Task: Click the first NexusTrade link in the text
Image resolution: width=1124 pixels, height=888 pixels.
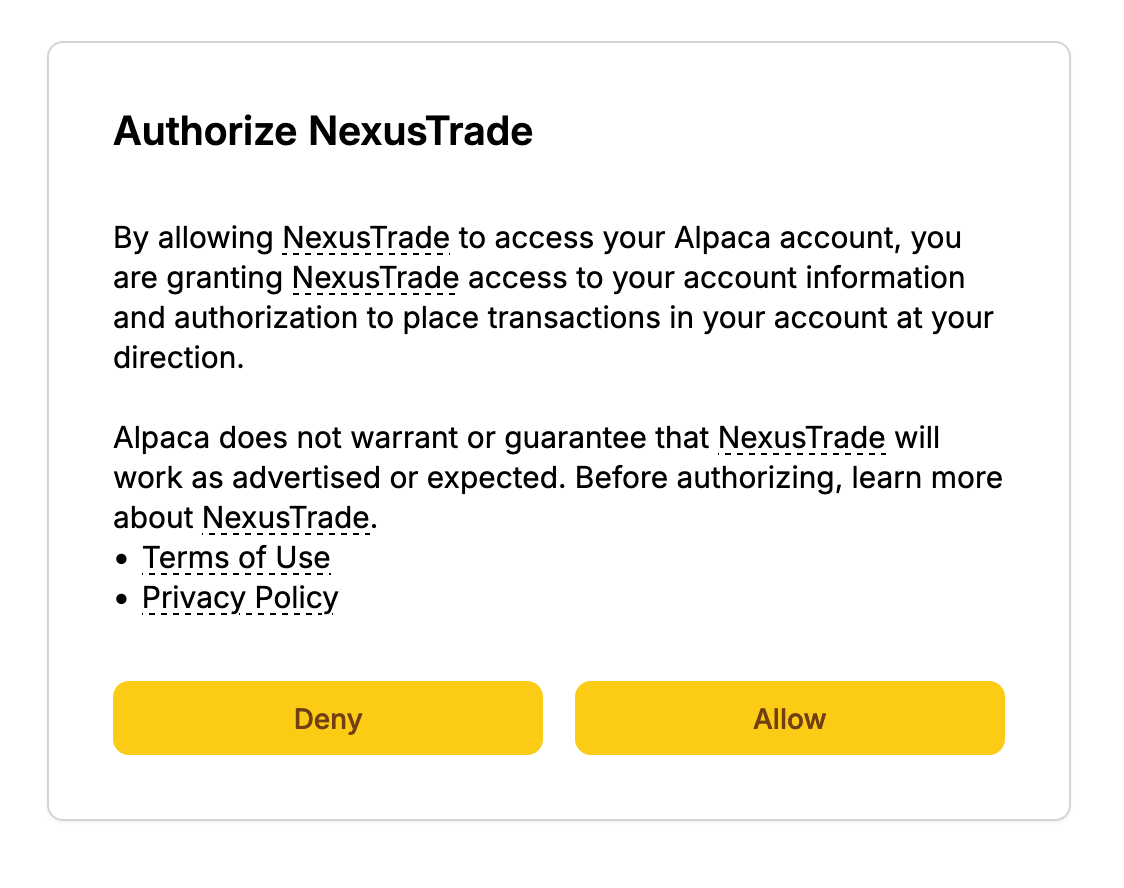Action: click(x=366, y=238)
